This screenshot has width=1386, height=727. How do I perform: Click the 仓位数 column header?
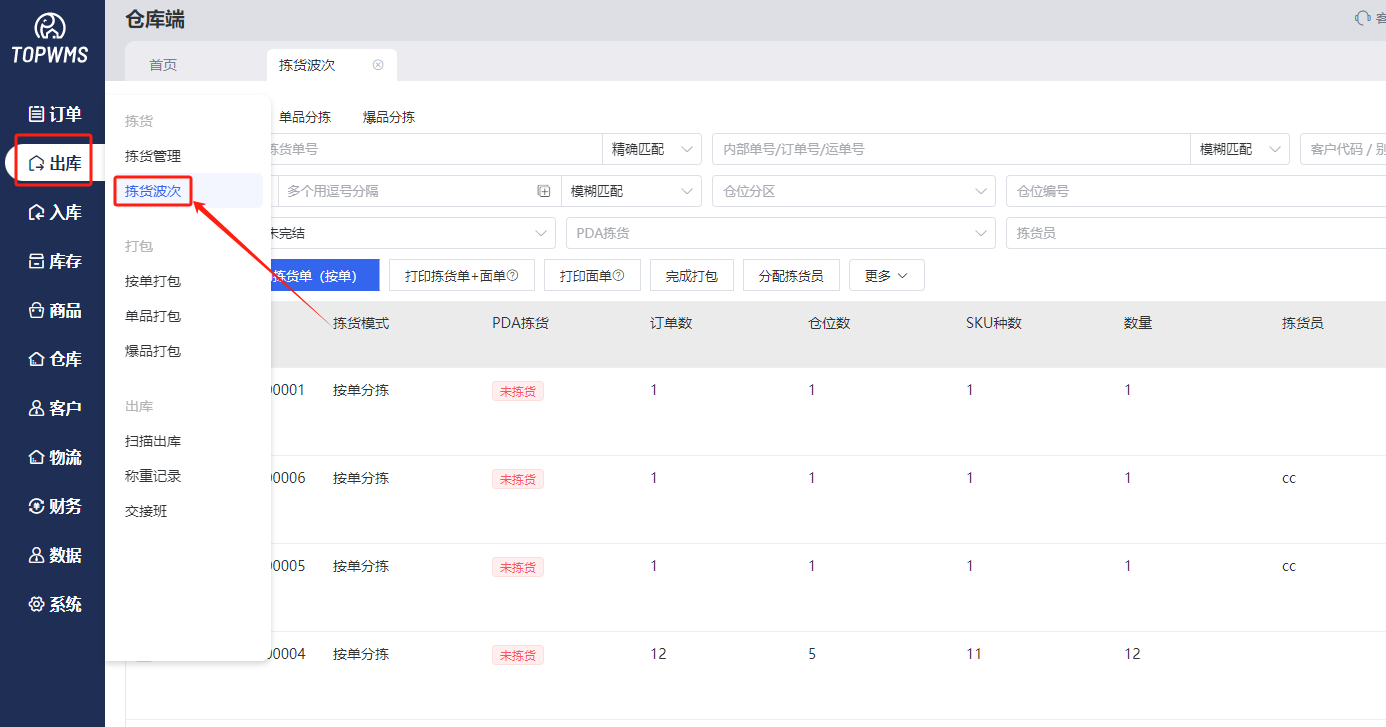tap(830, 323)
